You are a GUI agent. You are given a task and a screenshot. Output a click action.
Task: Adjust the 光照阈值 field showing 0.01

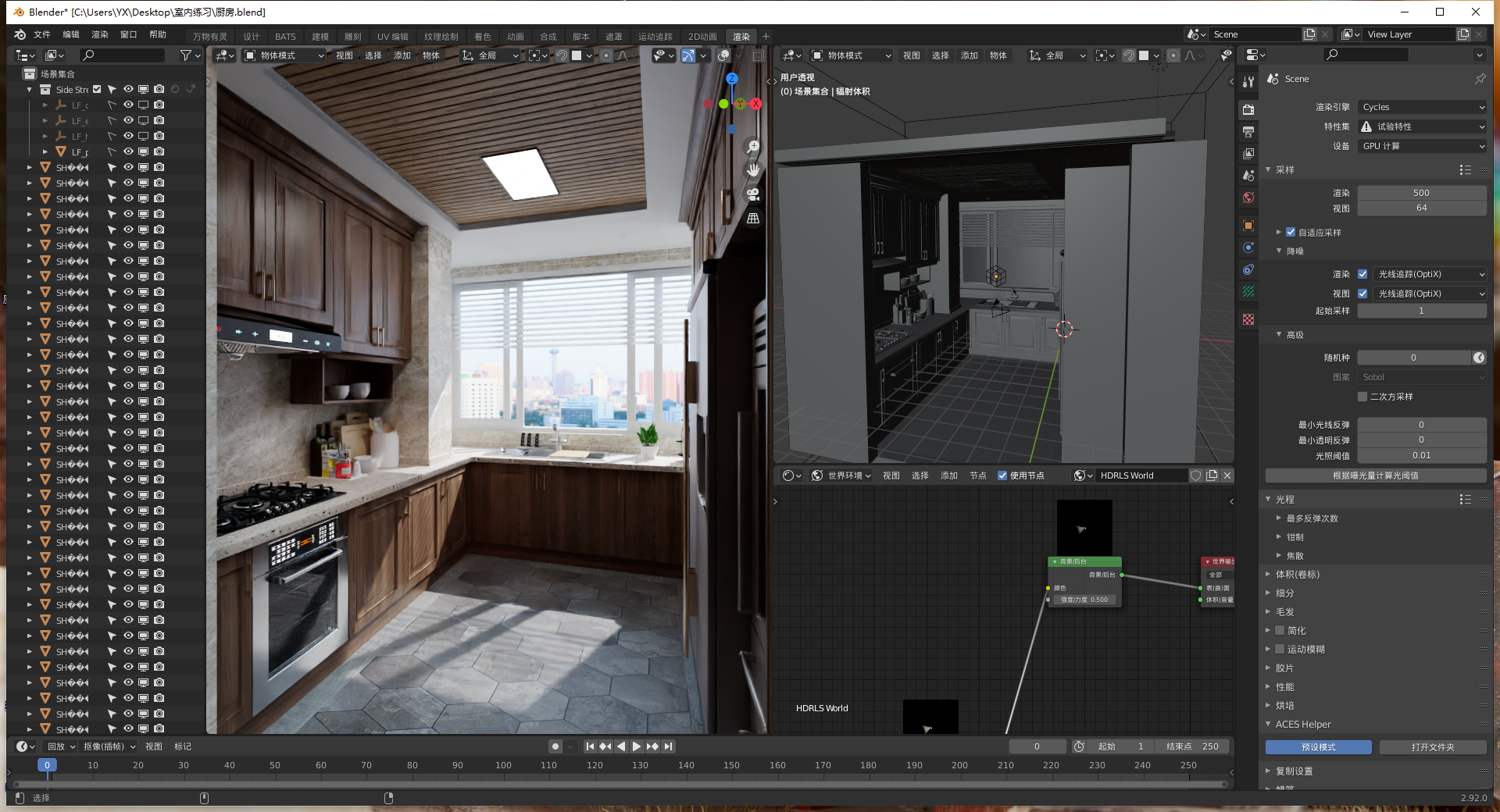(1422, 455)
